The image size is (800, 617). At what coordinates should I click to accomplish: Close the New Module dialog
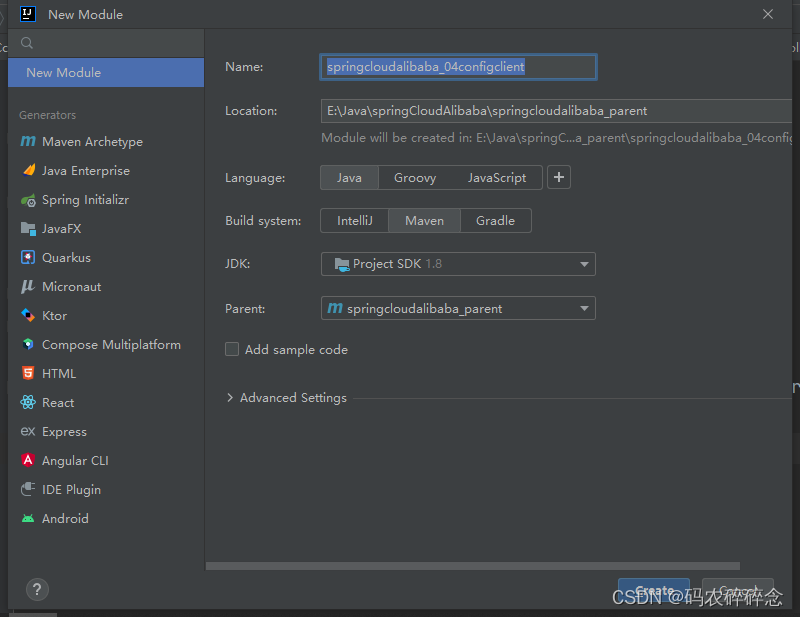tap(768, 14)
